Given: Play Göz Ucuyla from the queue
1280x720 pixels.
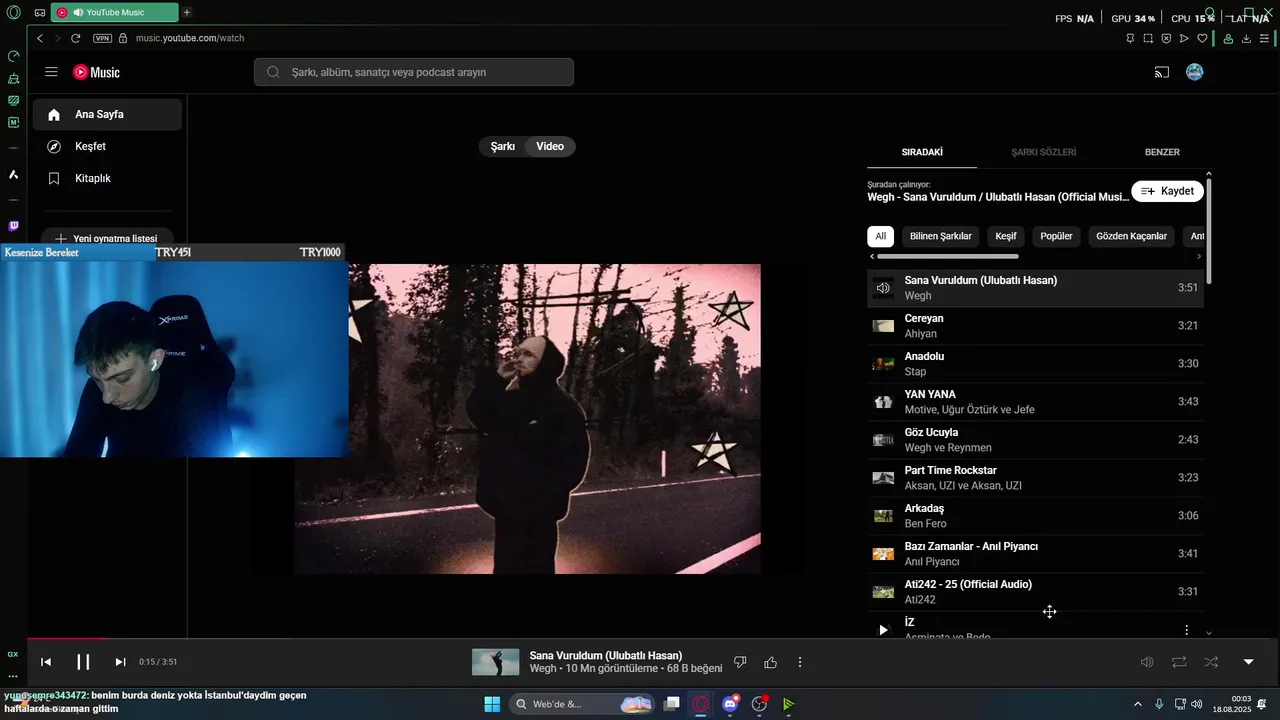Looking at the screenshot, I should [x=1035, y=440].
